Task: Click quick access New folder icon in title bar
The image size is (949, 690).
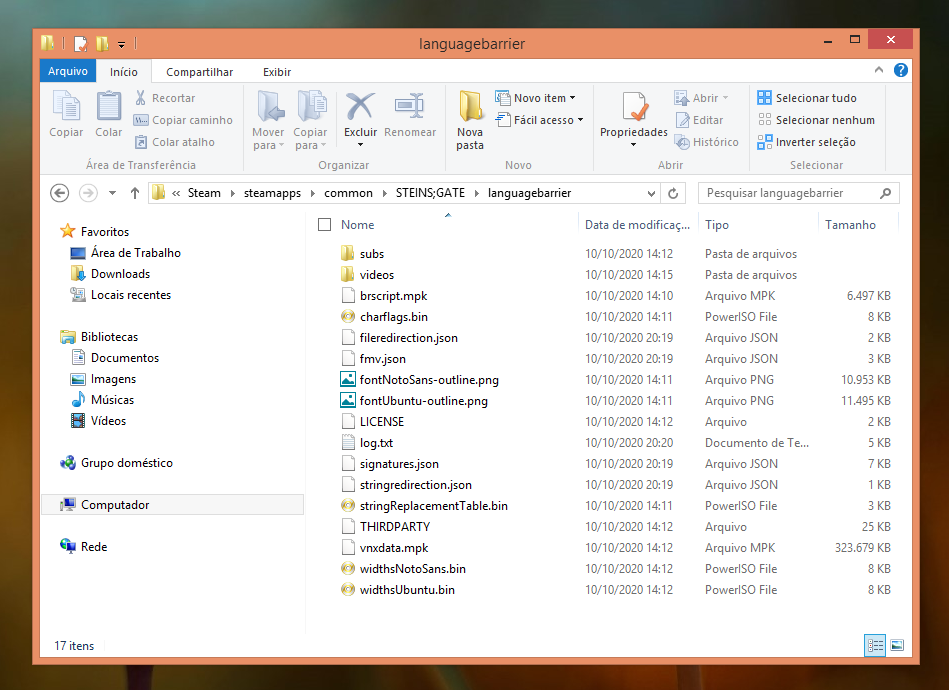Action: click(x=102, y=44)
